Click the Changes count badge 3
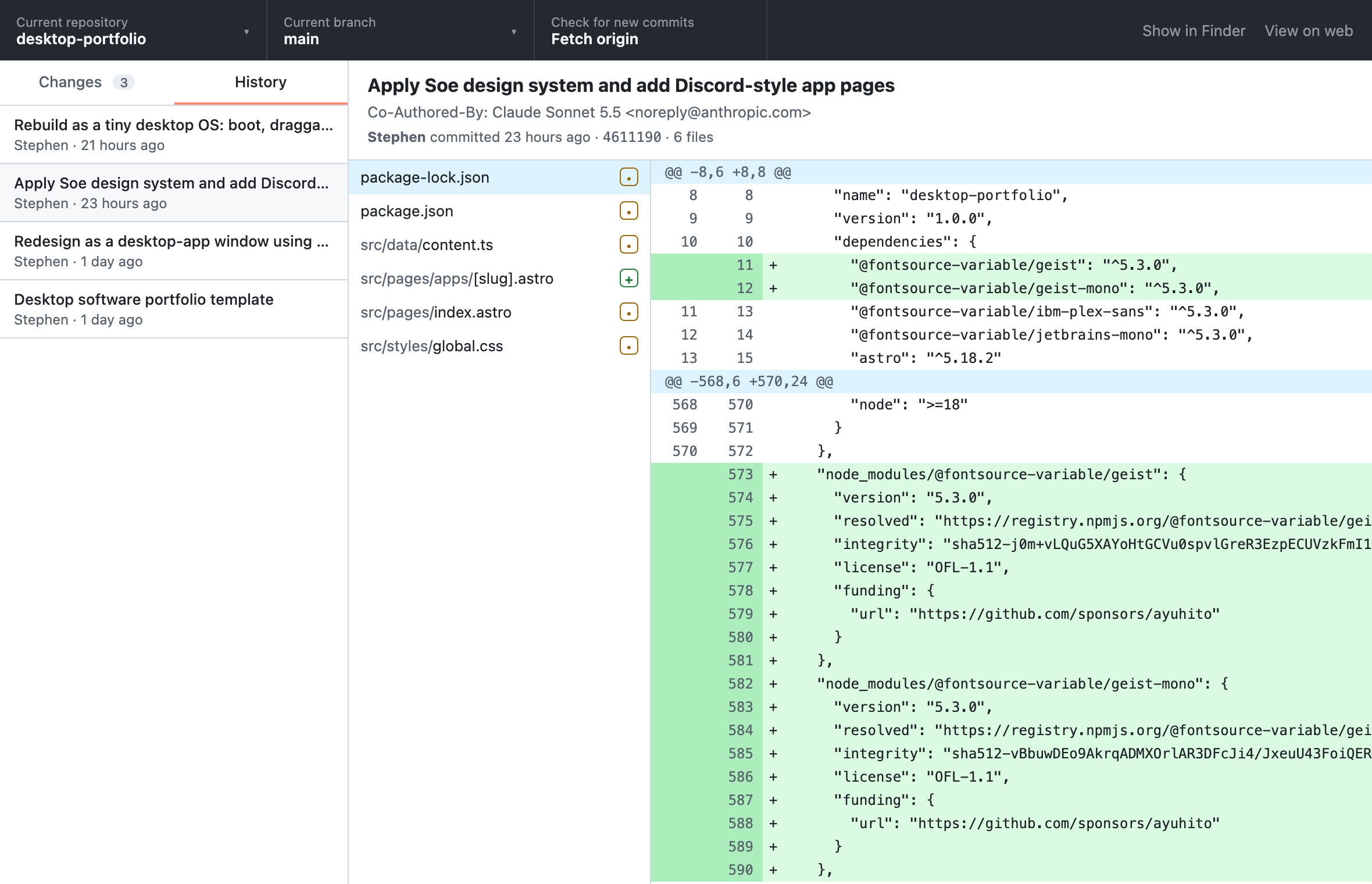The image size is (1372, 884). (124, 83)
